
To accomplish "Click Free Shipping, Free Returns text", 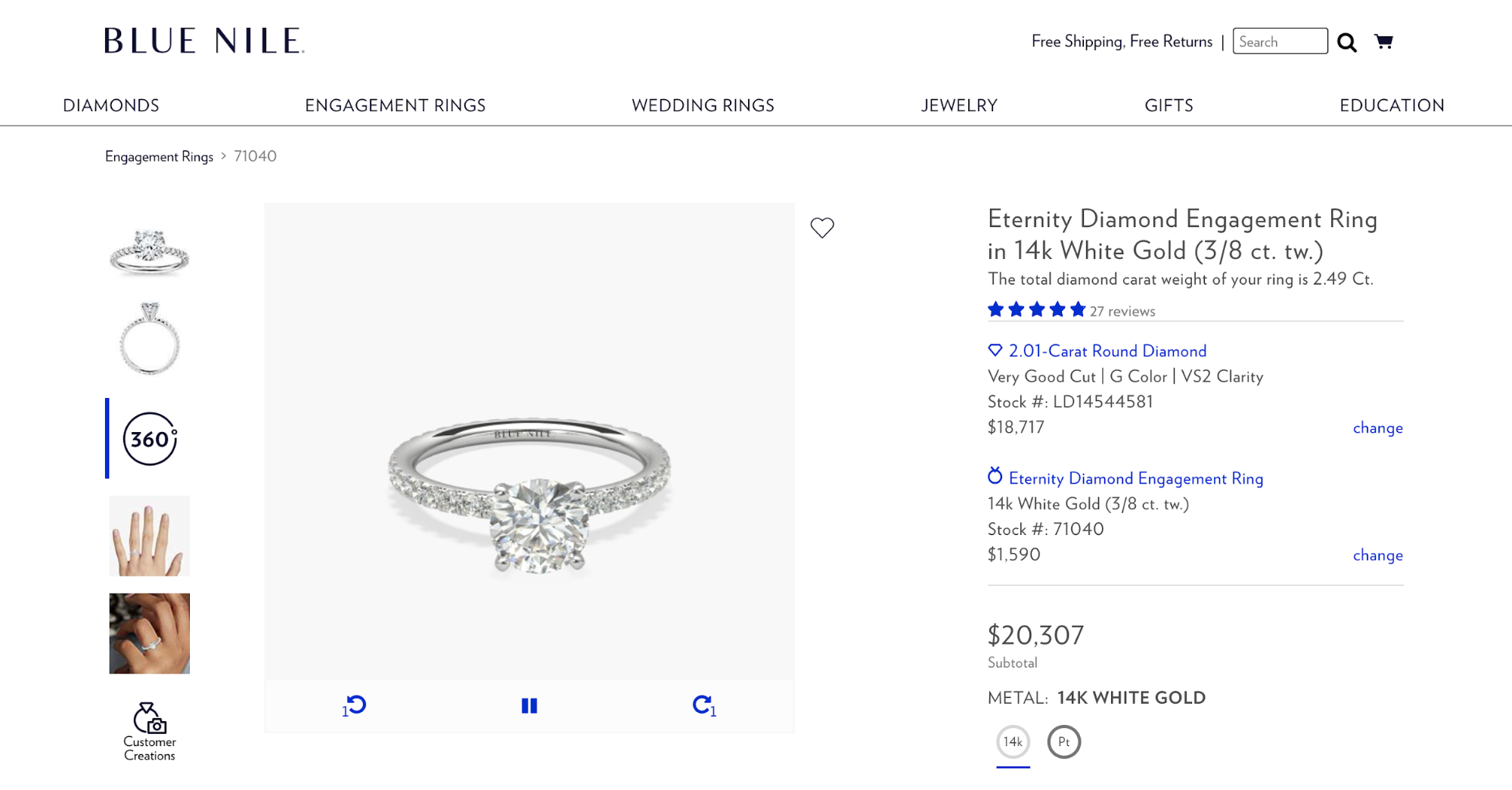I will [1122, 42].
